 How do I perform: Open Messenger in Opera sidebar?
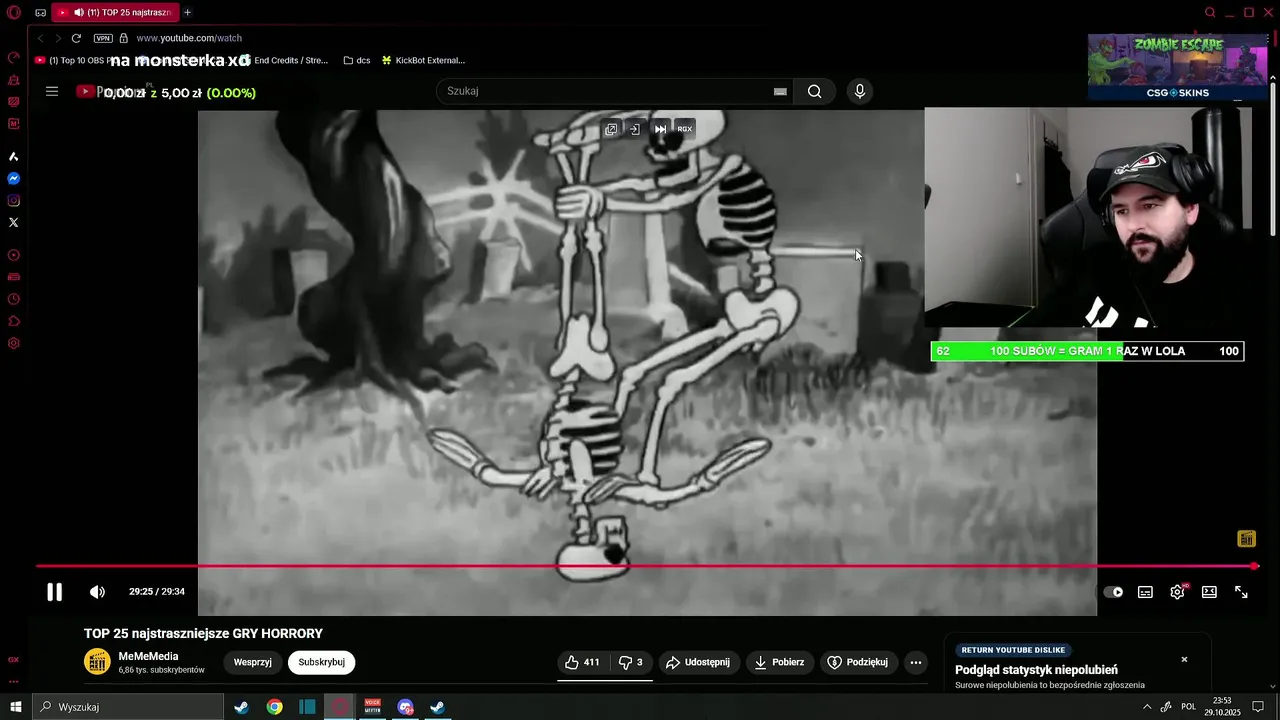click(x=14, y=179)
